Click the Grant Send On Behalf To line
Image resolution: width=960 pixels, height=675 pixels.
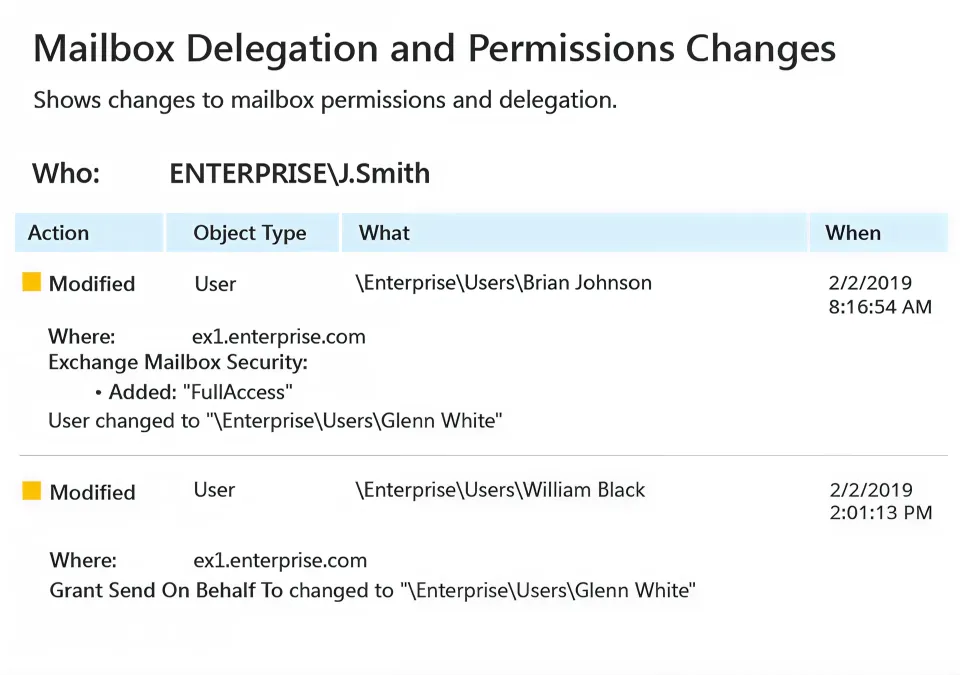[372, 591]
